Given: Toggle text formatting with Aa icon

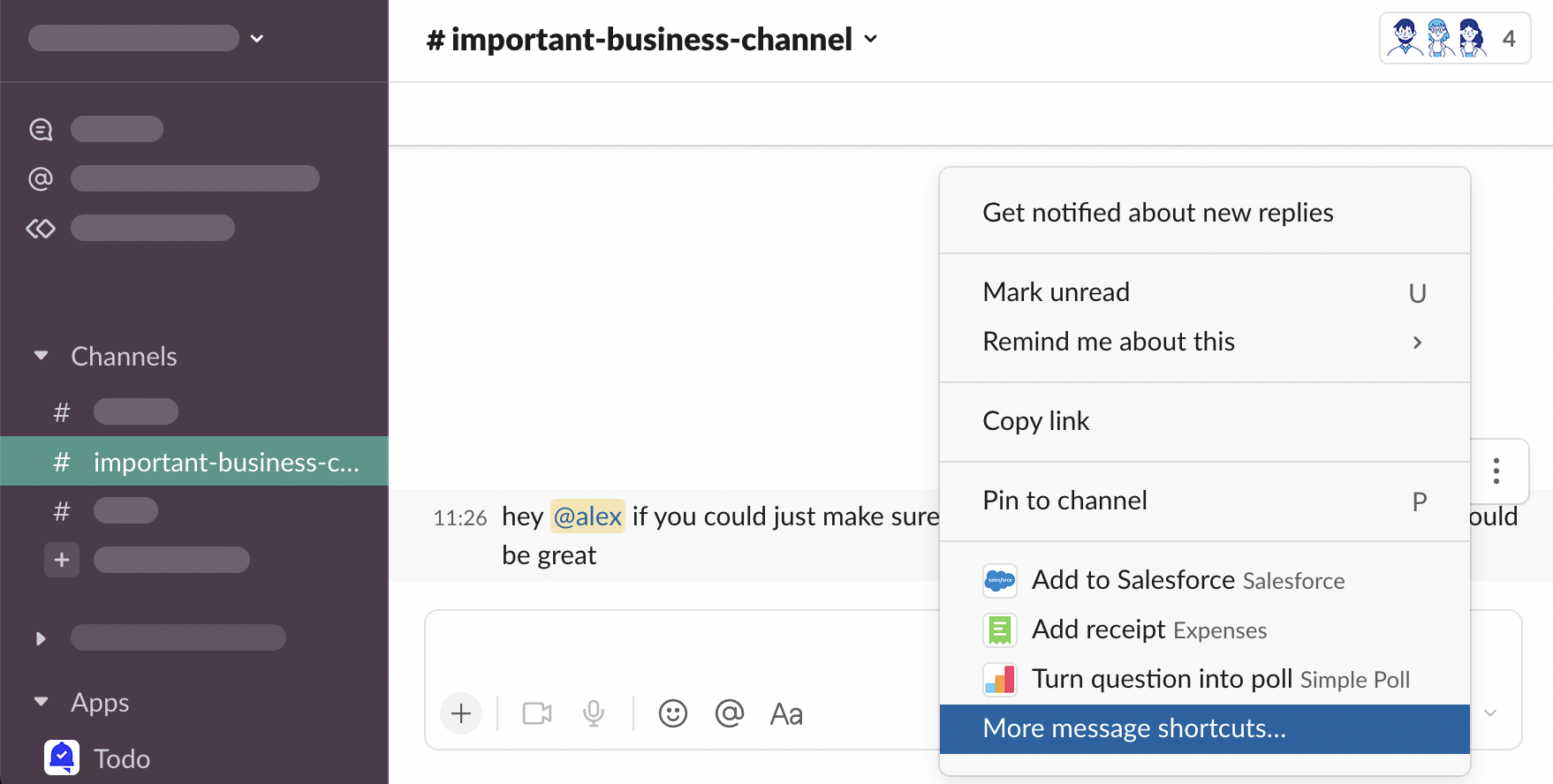Looking at the screenshot, I should [786, 713].
